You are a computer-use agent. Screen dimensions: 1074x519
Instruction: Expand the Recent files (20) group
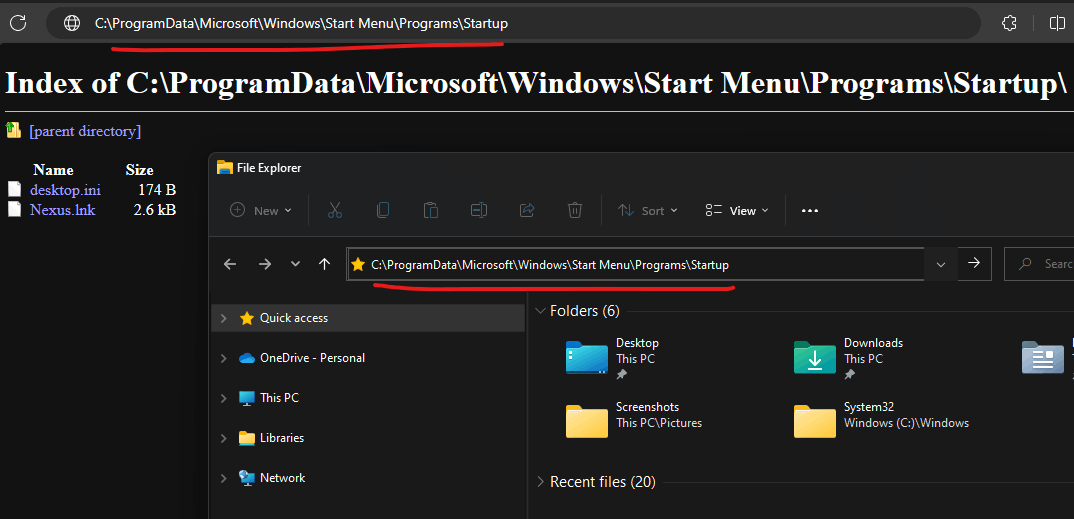click(540, 482)
